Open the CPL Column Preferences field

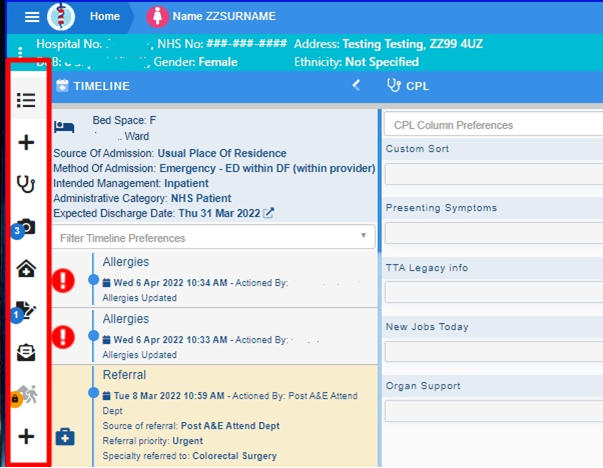(494, 125)
